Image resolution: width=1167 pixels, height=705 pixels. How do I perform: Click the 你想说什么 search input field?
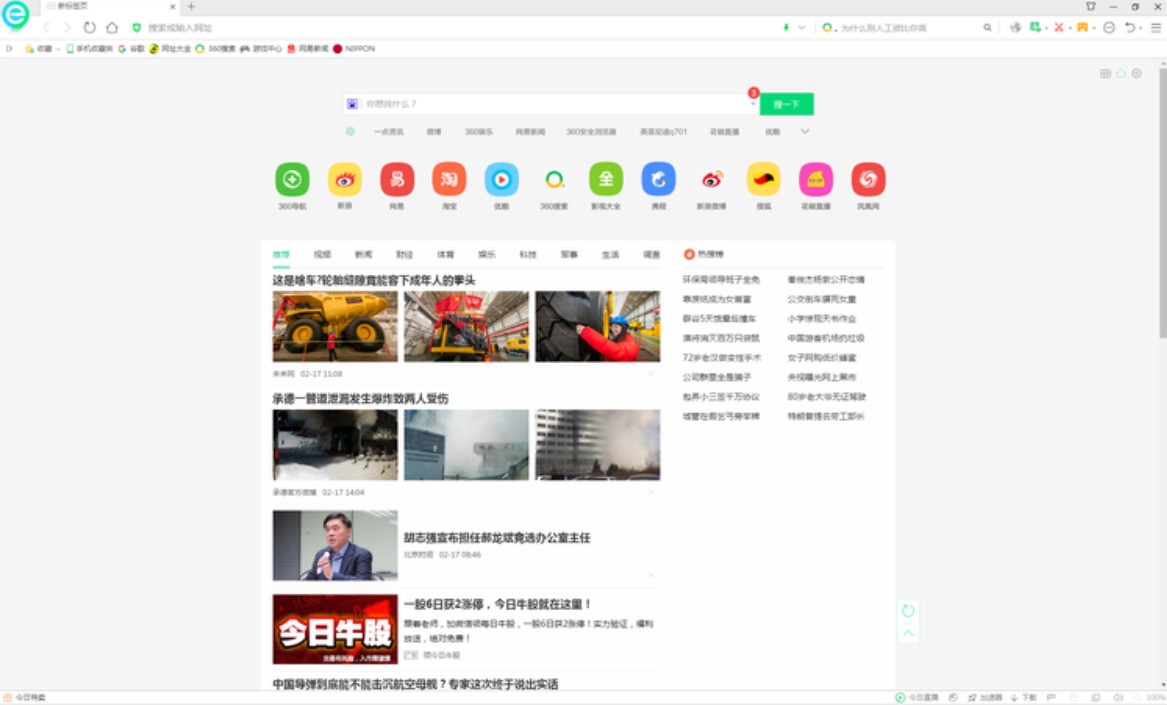(x=550, y=103)
